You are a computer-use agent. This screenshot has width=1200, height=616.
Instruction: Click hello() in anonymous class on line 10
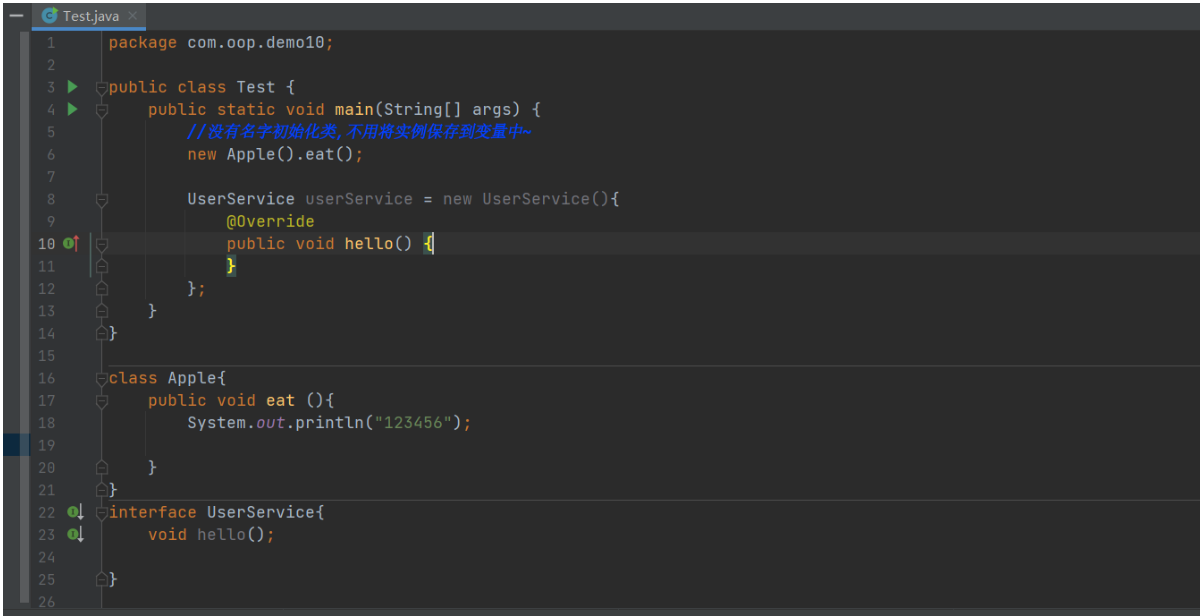(x=378, y=243)
